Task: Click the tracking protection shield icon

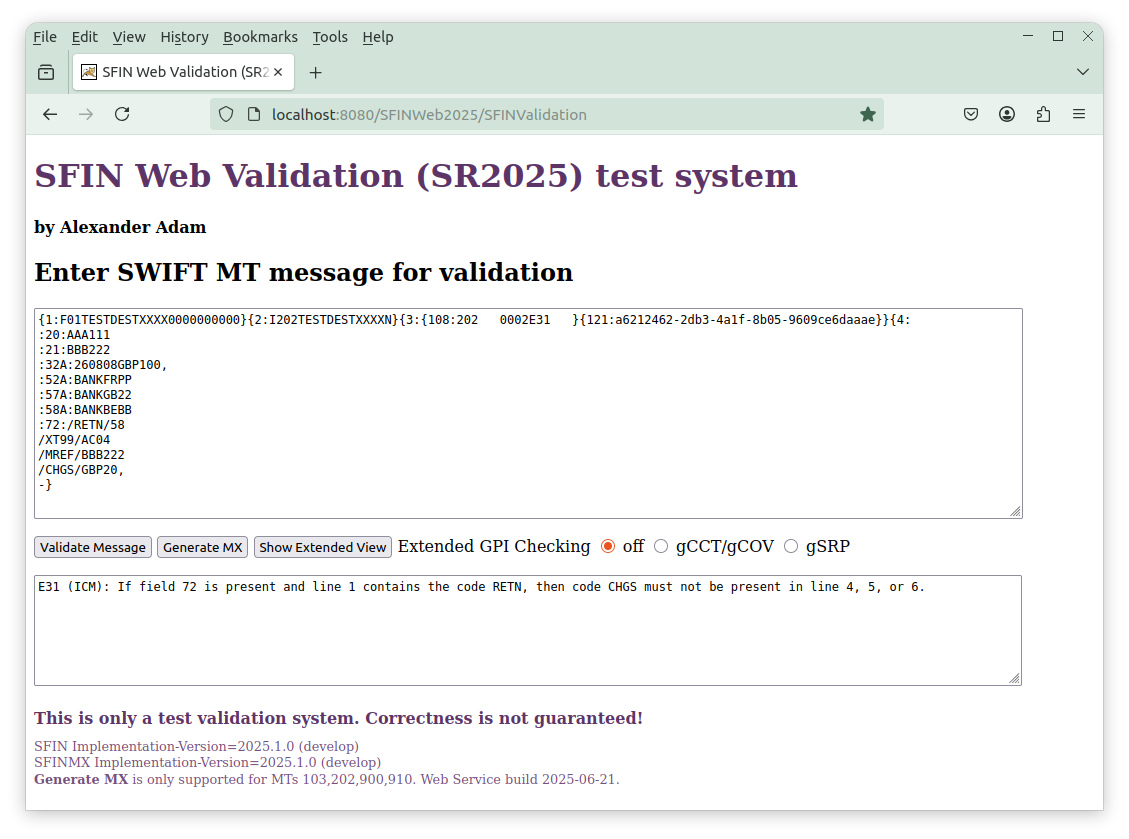Action: coord(226,114)
